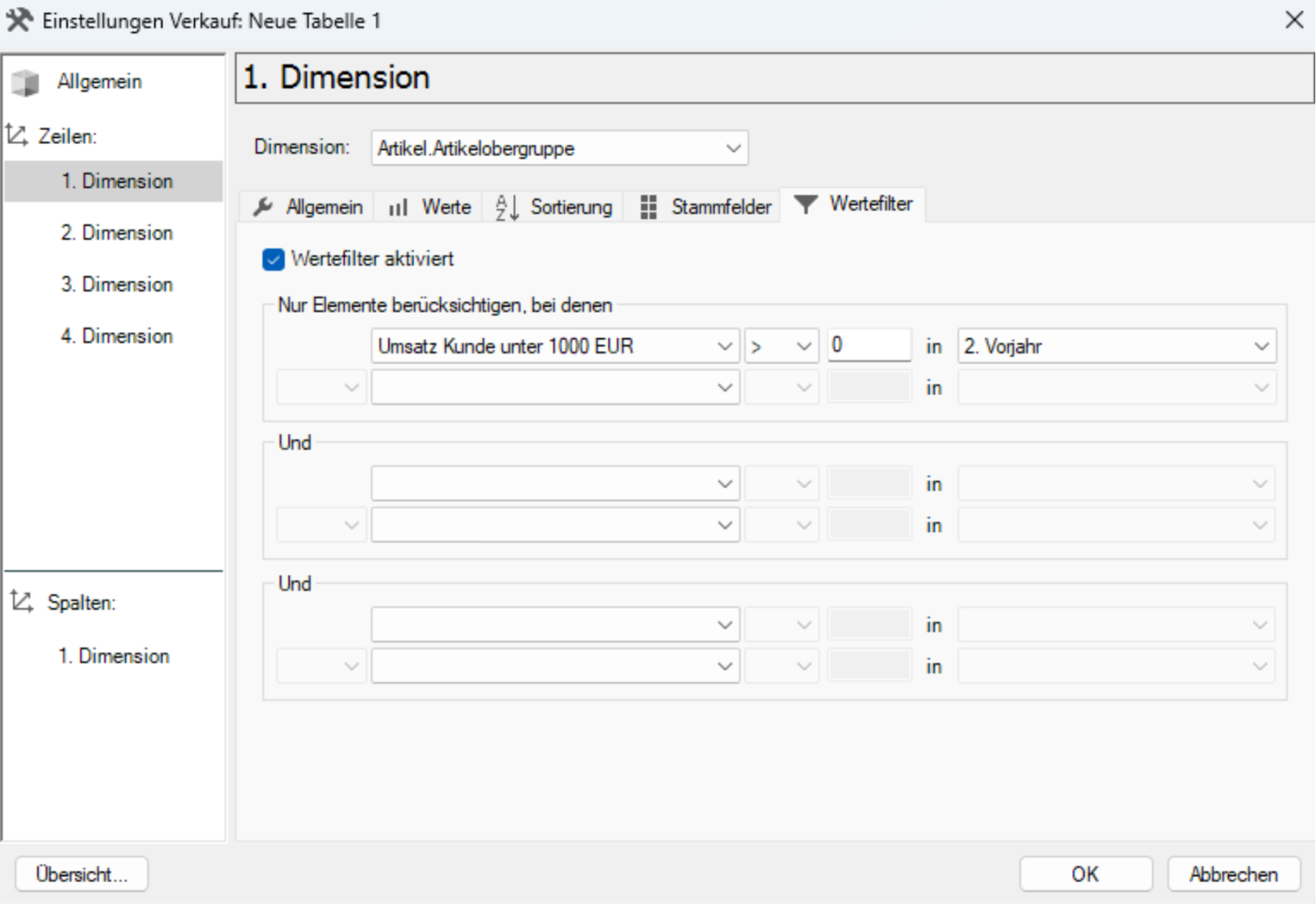Viewport: 1316px width, 908px height.
Task: Open the Dimension Artikel.Artikelobergruppe dropdown
Action: click(x=559, y=148)
